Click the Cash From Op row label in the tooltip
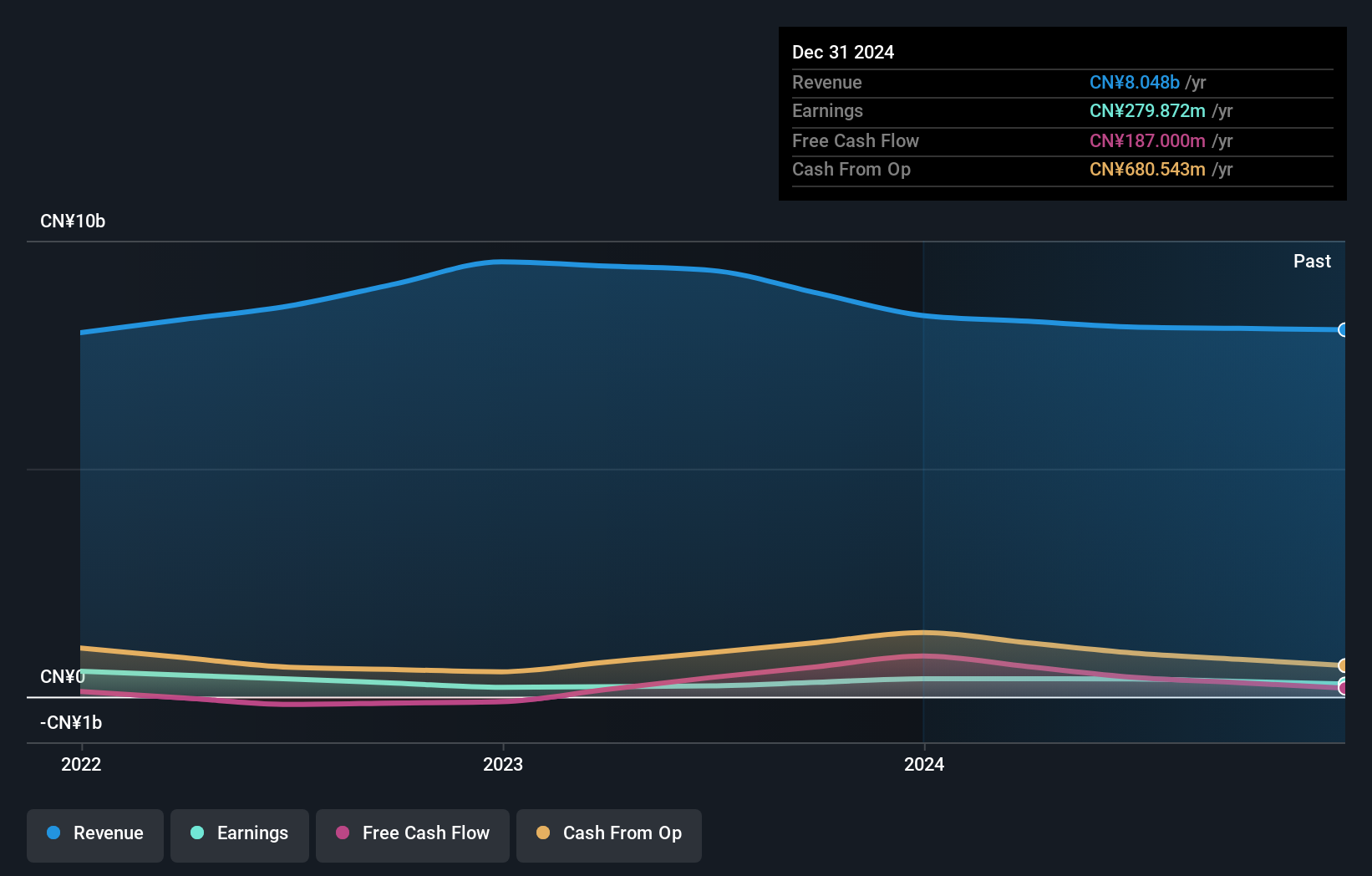This screenshot has width=1372, height=876. point(851,169)
